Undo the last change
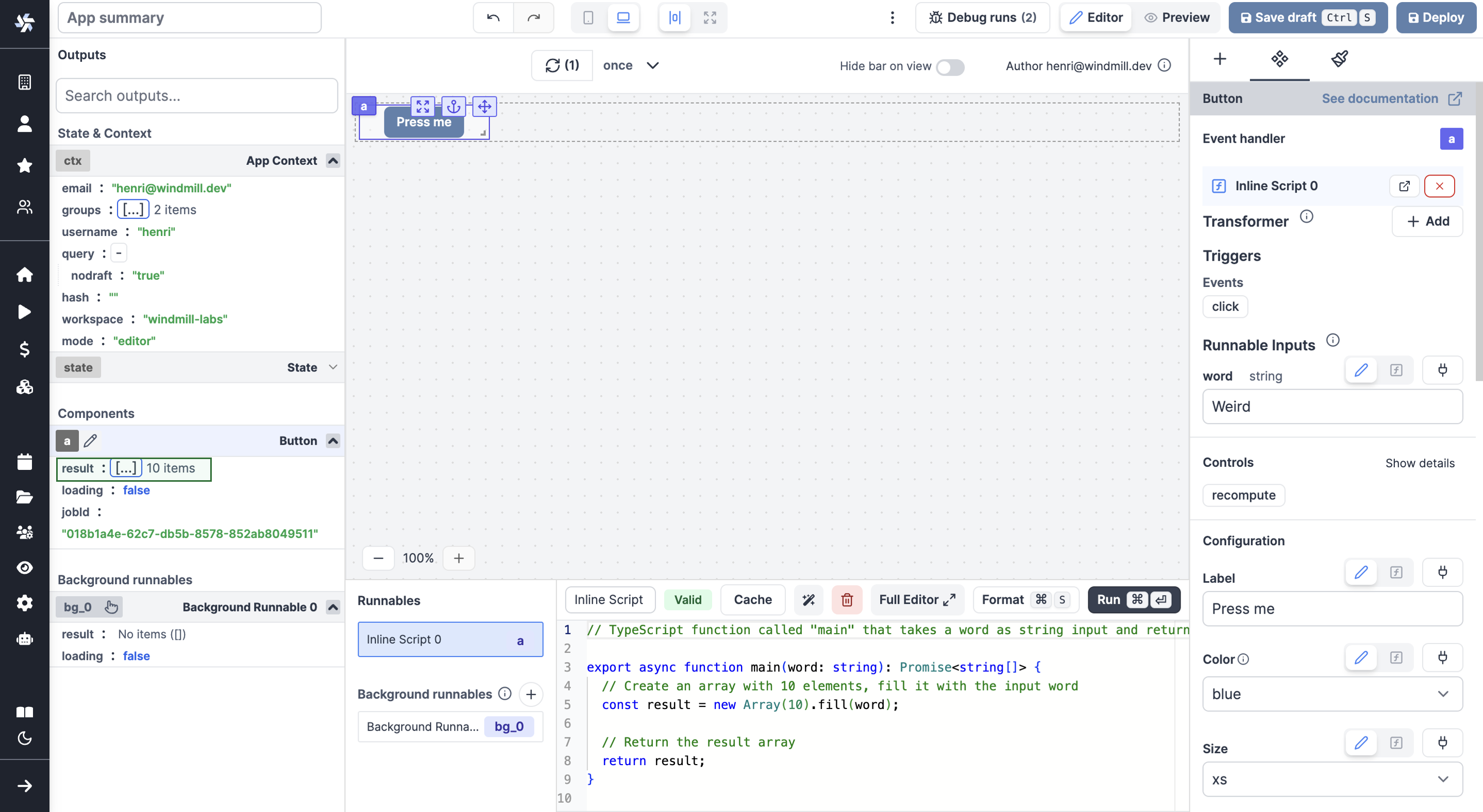 coord(492,18)
